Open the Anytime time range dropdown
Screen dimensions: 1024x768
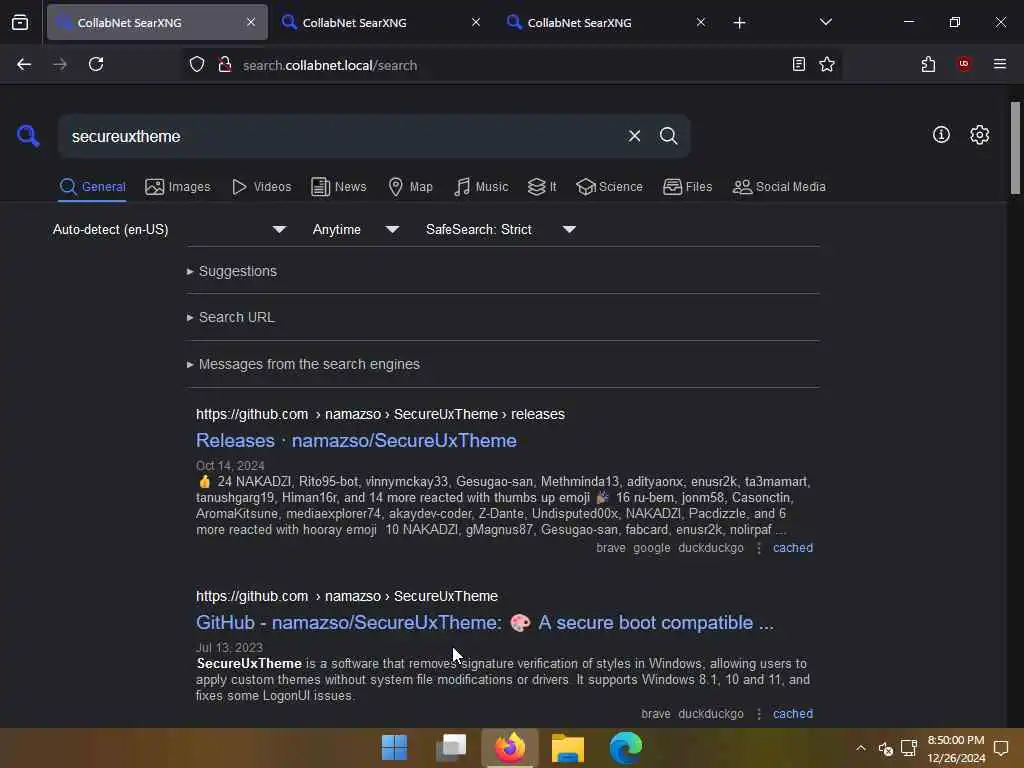click(355, 229)
